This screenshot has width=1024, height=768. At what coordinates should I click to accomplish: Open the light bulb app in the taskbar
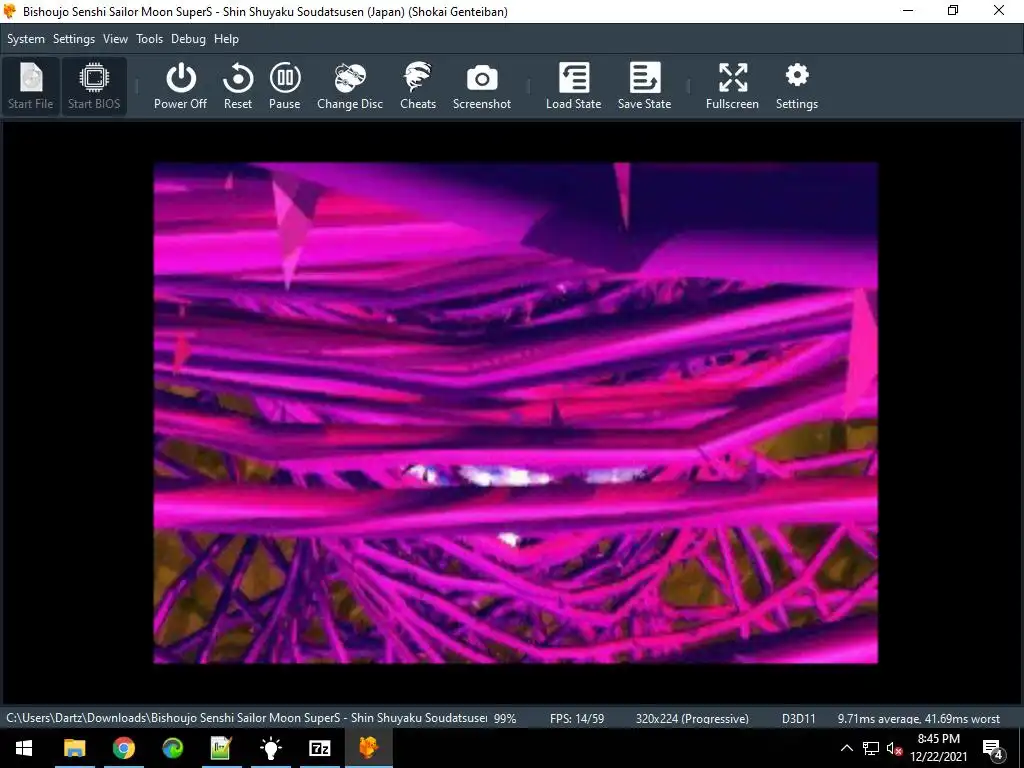270,748
